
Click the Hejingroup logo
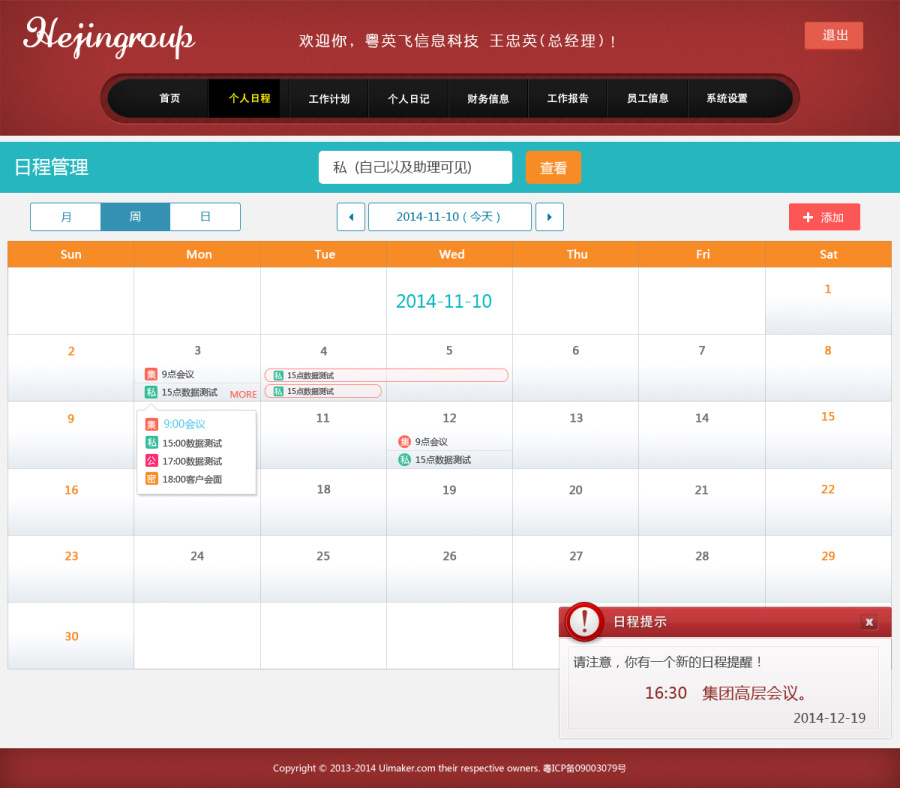point(109,38)
